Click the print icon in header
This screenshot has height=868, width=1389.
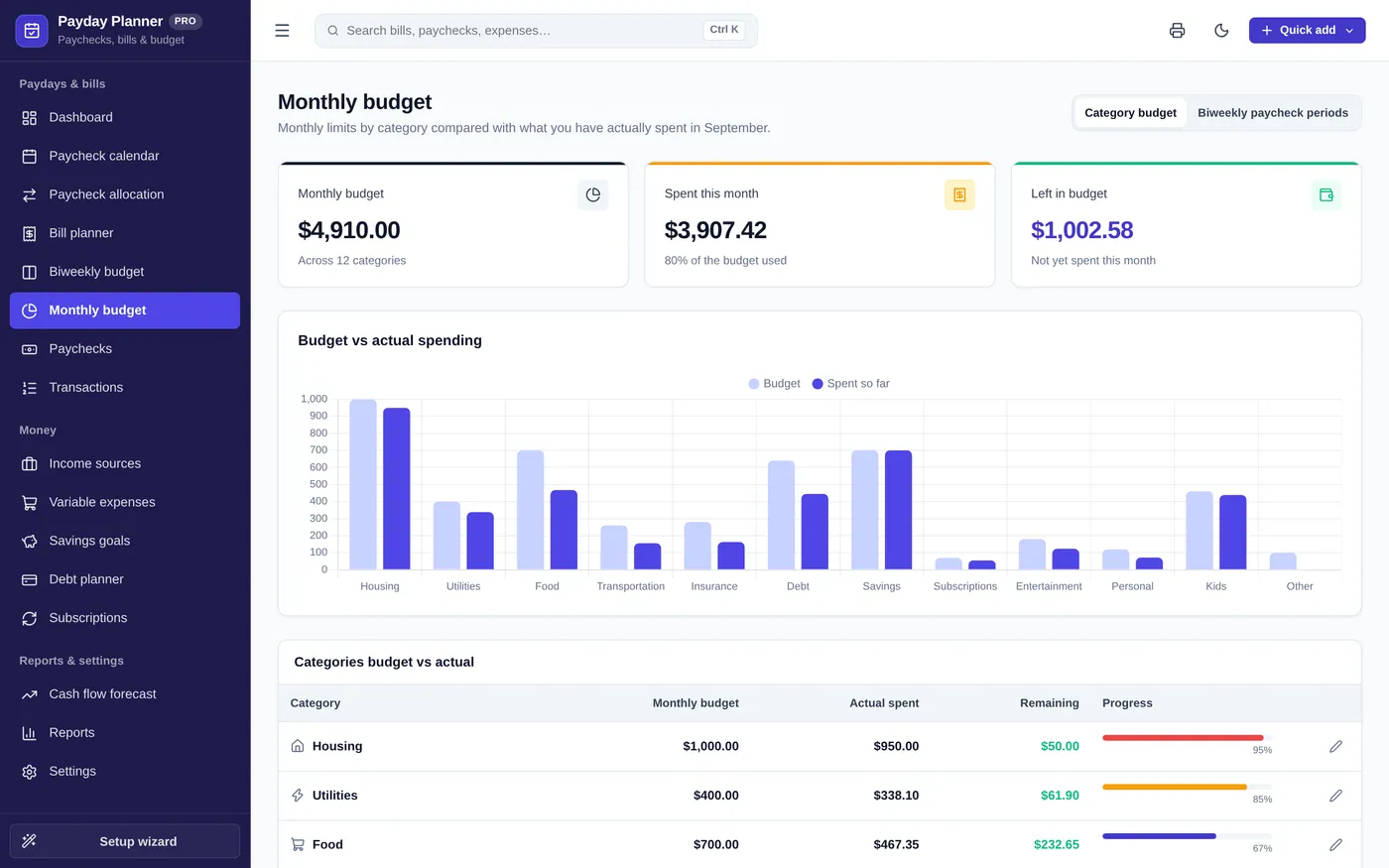tap(1177, 31)
